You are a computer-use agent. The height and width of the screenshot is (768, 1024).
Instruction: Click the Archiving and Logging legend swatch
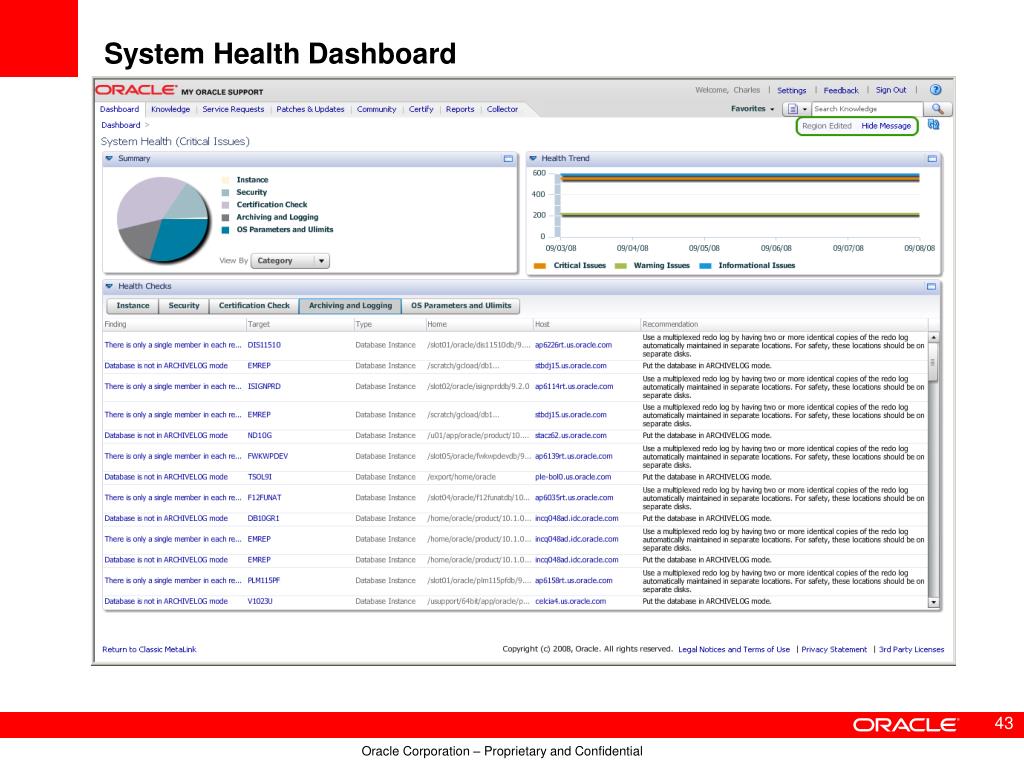tap(225, 217)
